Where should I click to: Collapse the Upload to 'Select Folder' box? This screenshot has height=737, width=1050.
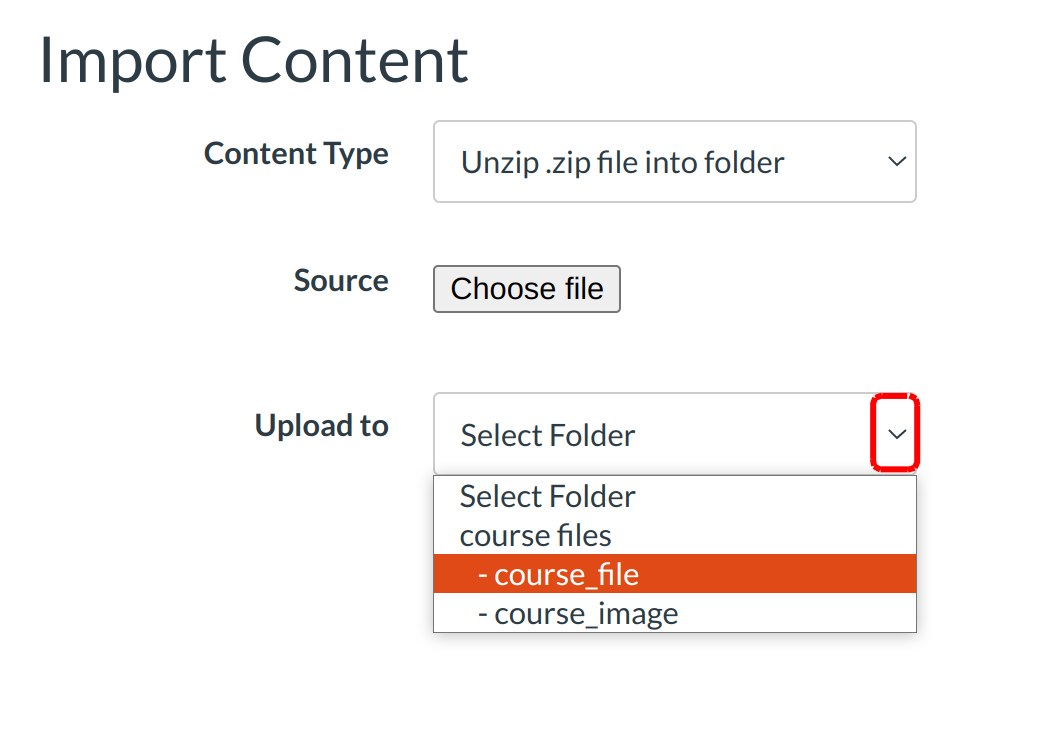pyautogui.click(x=674, y=434)
